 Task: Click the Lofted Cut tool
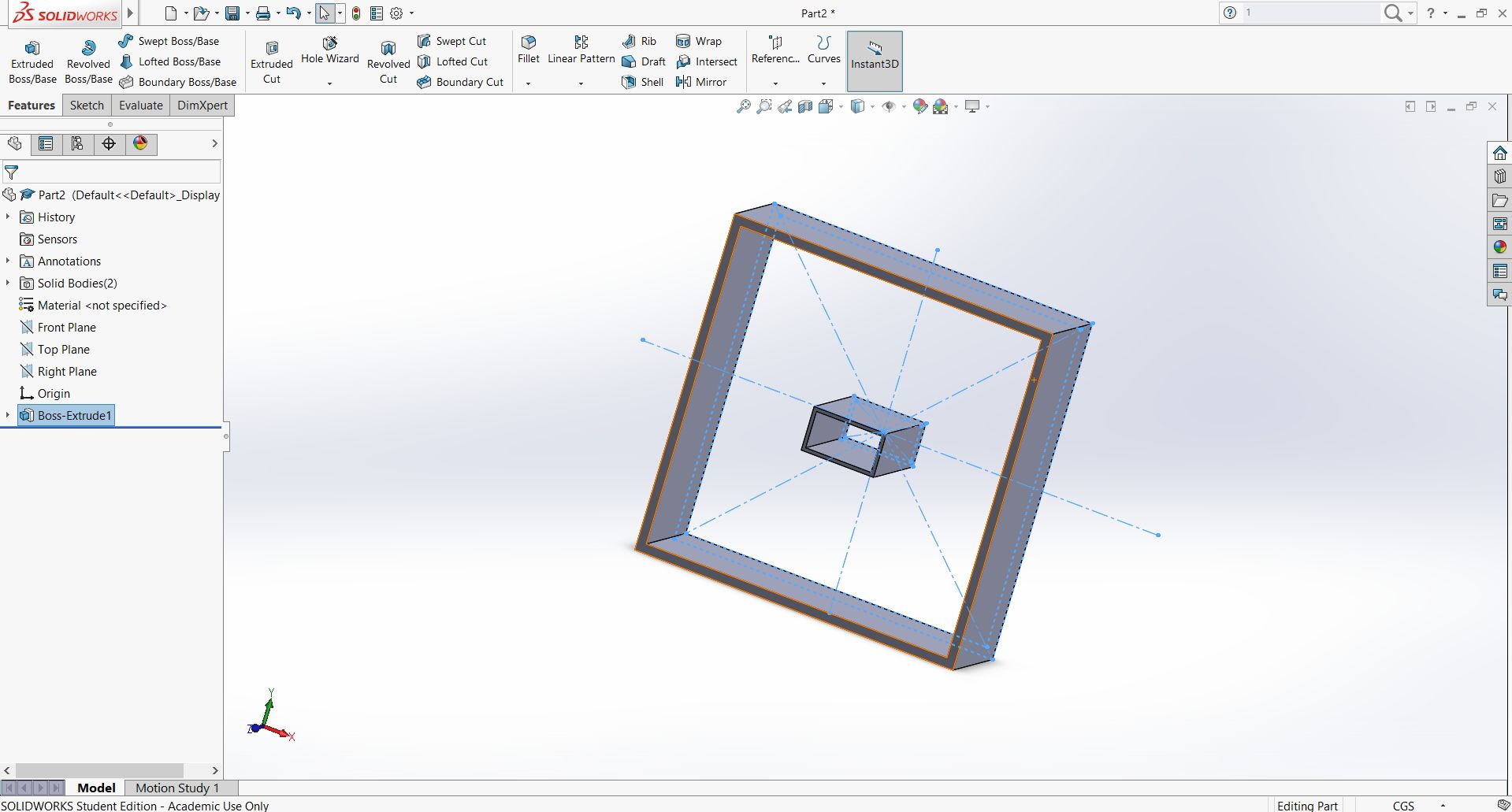452,61
